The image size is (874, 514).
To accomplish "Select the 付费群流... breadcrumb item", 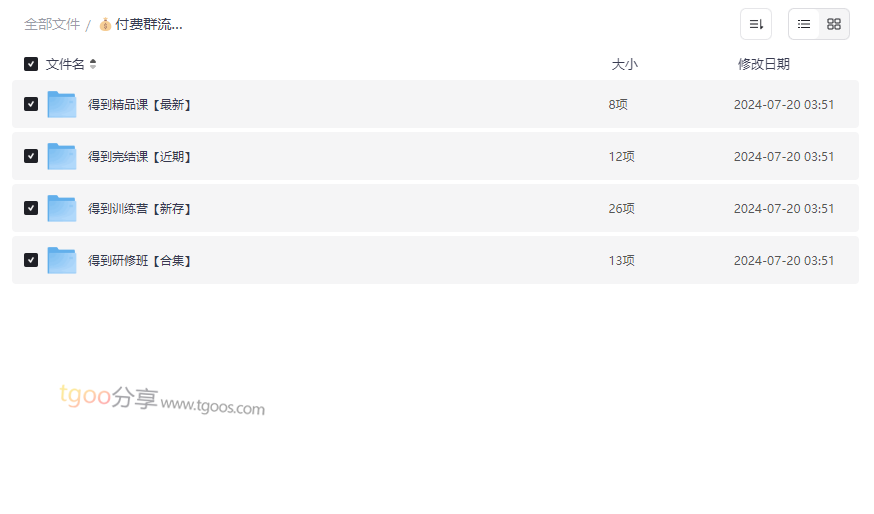I will 148,25.
